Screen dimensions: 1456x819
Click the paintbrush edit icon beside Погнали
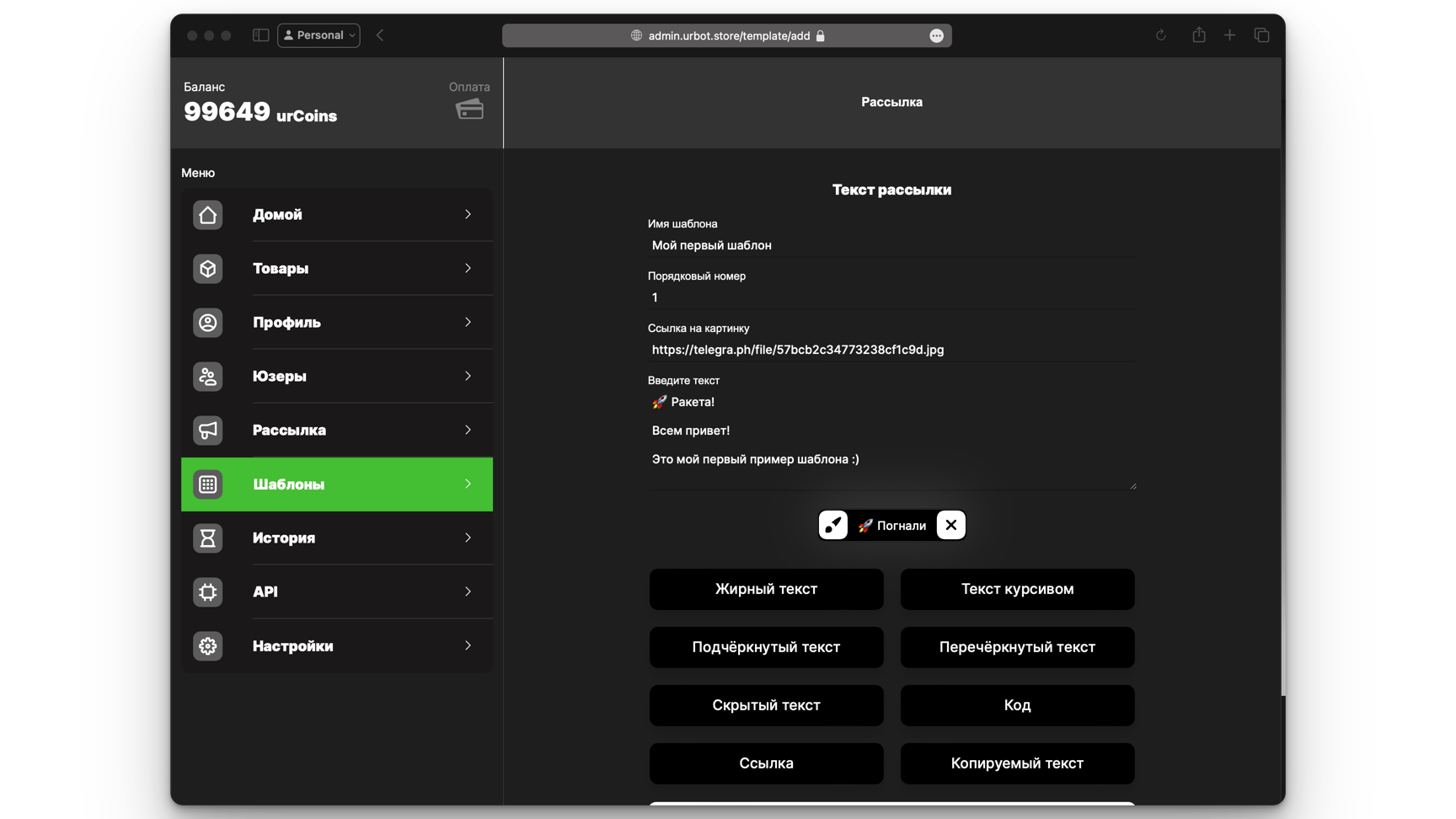[832, 525]
